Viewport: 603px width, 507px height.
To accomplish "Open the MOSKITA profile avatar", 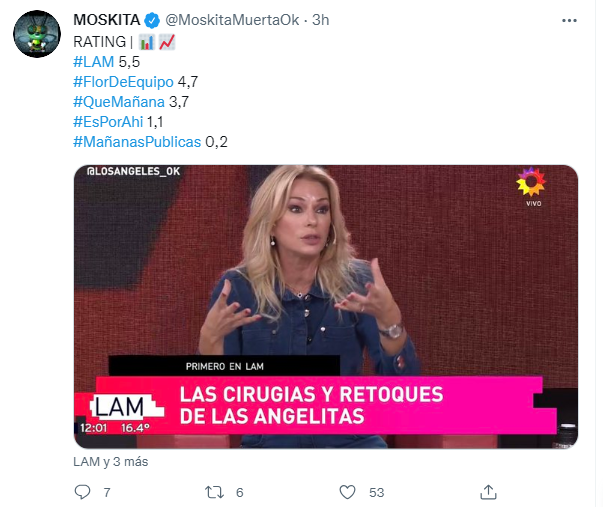I will tap(37, 34).
